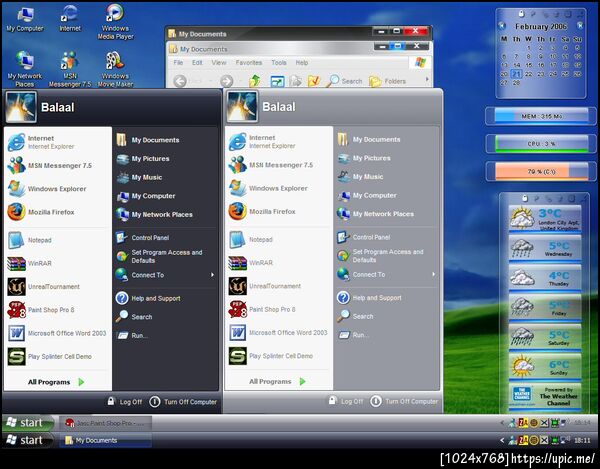Click the Back arrow in the My Documents toolbar
Image resolution: width=600 pixels, height=469 pixels.
180,81
